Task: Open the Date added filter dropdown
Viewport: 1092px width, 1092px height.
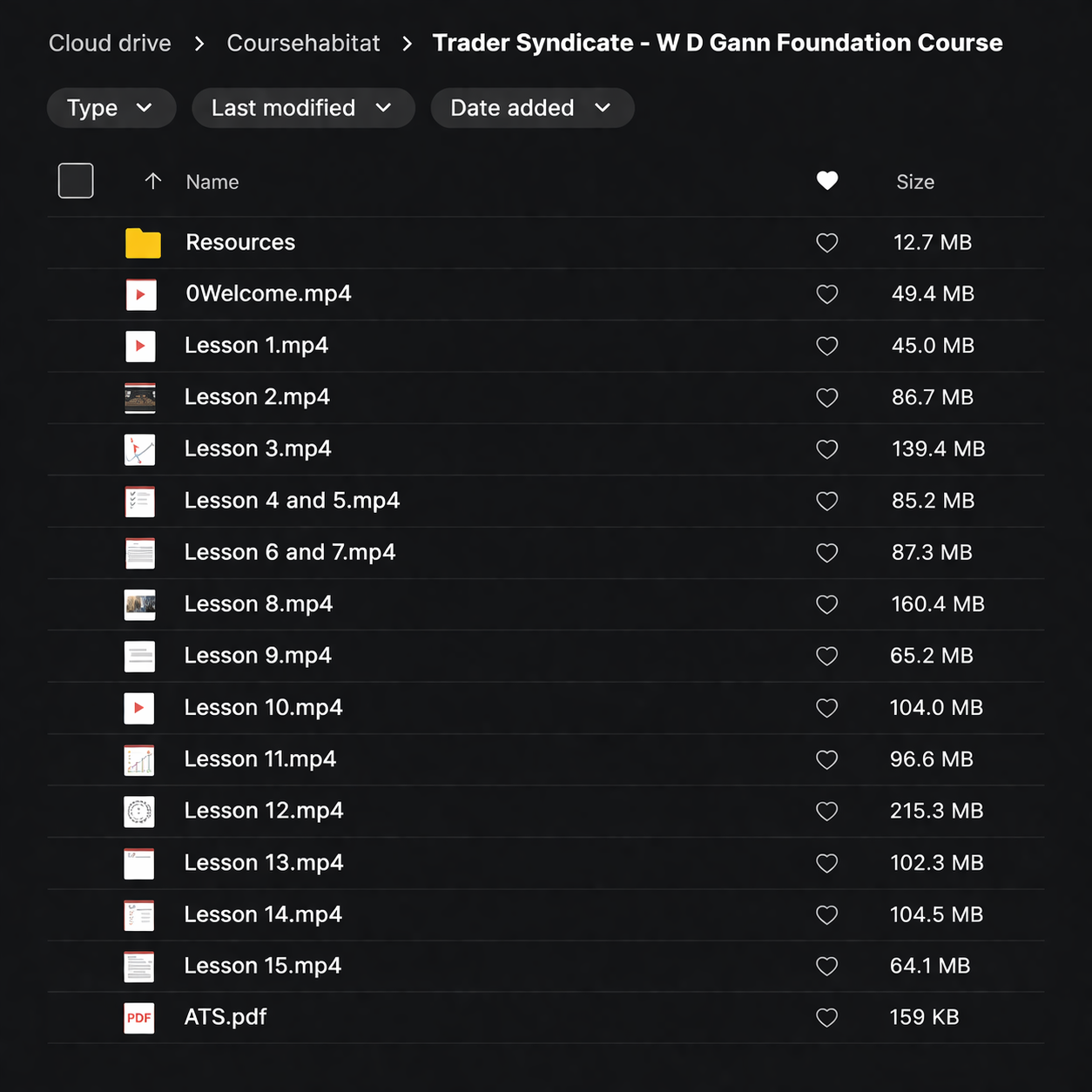Action: tap(531, 108)
